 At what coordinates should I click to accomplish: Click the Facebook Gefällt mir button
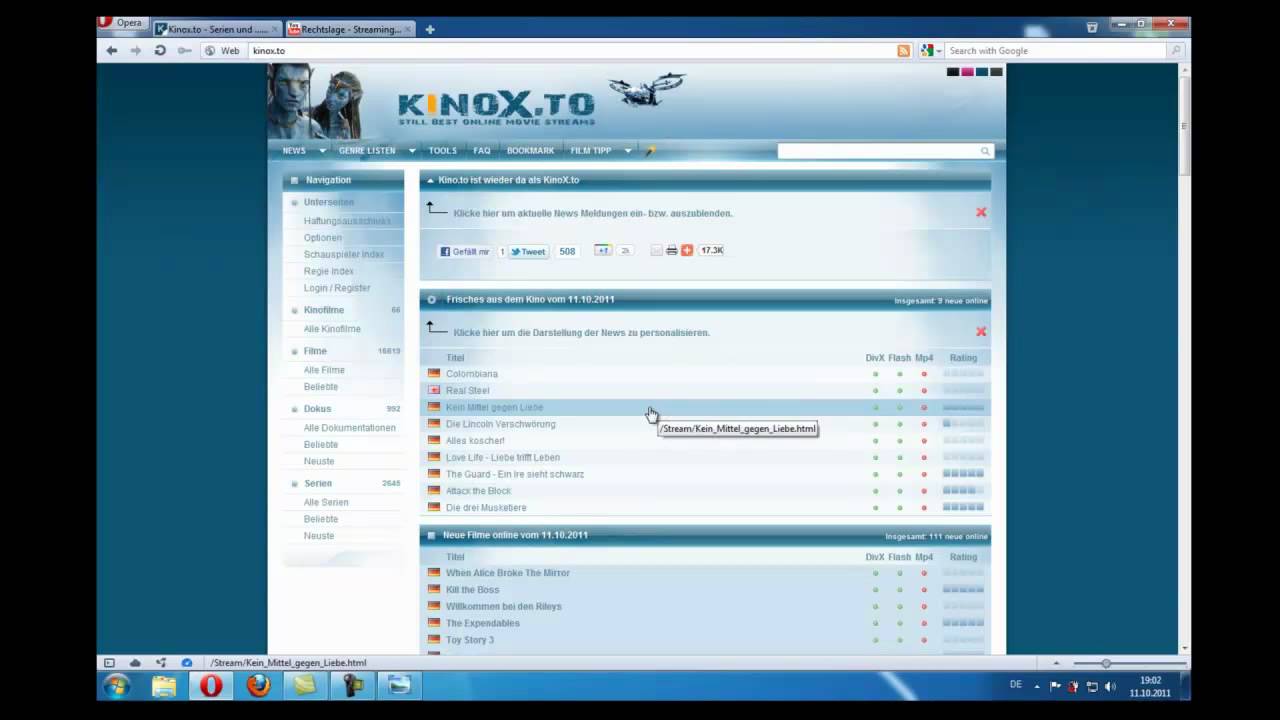465,251
